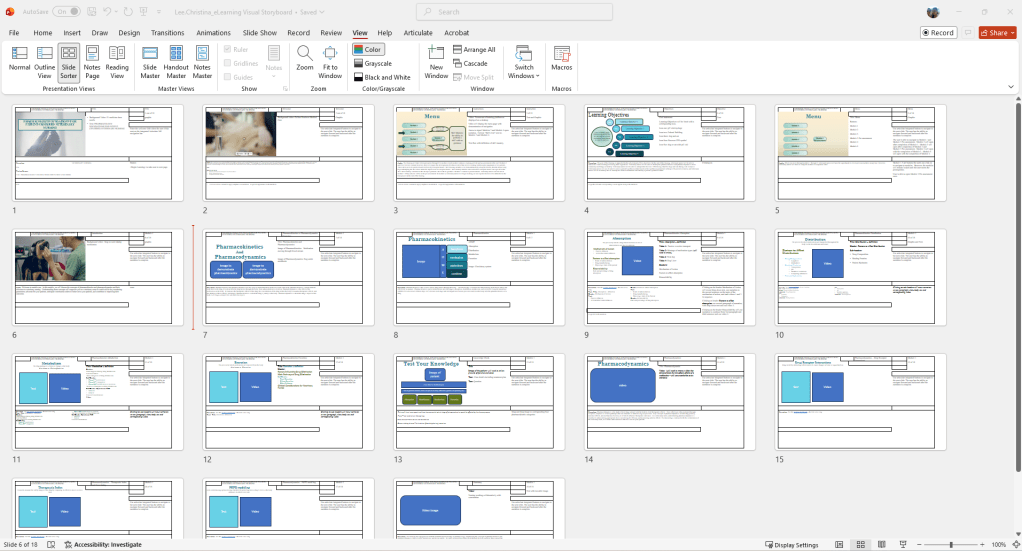
Task: Click Fit to Window
Action: click(x=330, y=62)
